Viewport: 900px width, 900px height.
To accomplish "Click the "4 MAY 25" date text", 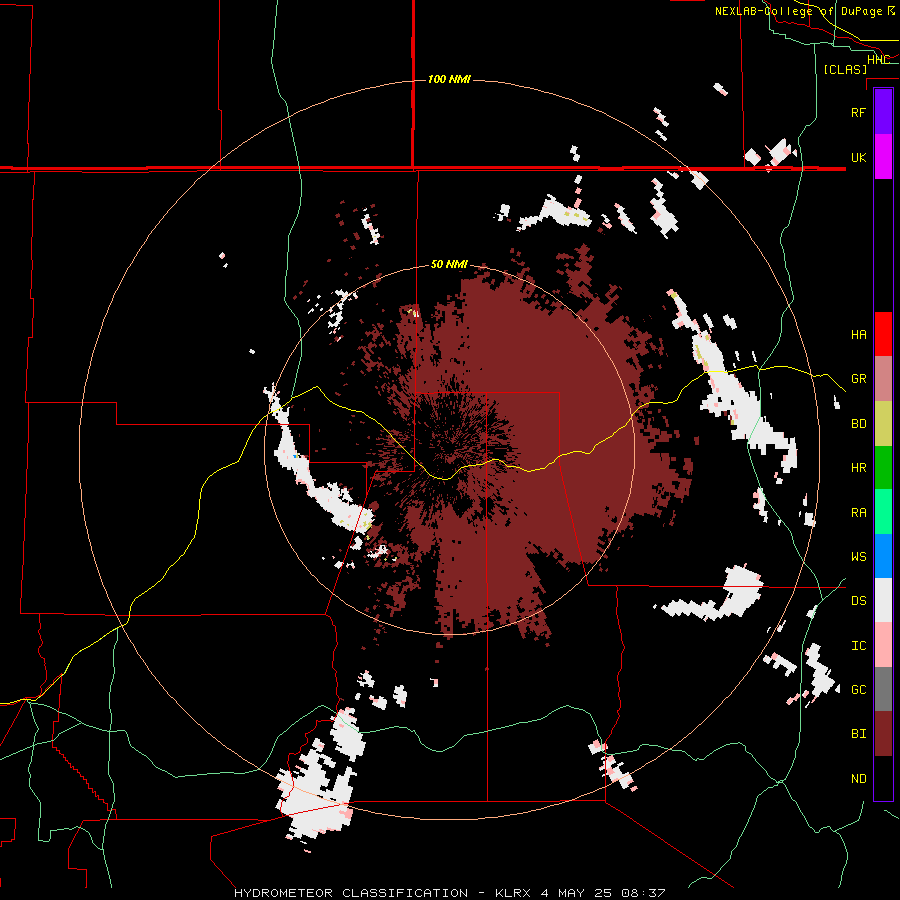I will pyautogui.click(x=578, y=893).
